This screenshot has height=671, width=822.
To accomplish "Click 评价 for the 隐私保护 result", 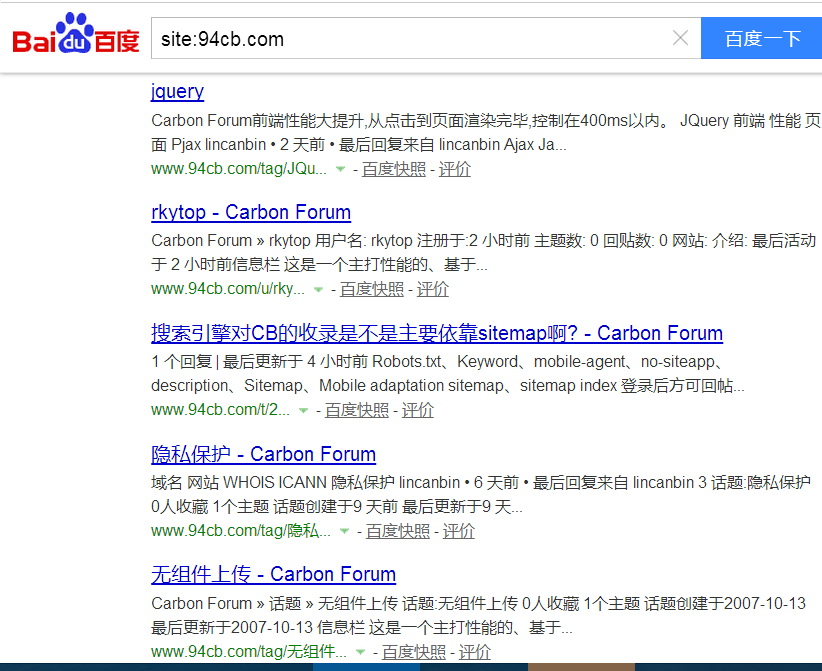I will click(459, 531).
